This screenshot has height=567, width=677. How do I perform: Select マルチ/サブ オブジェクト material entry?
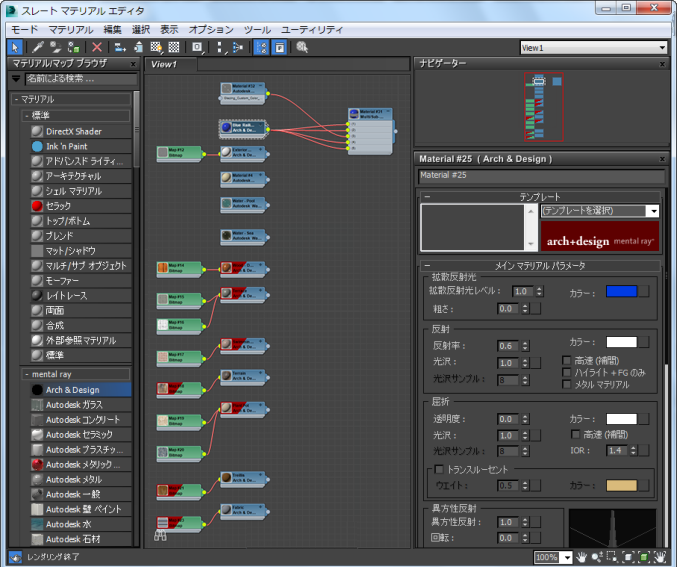coord(81,266)
